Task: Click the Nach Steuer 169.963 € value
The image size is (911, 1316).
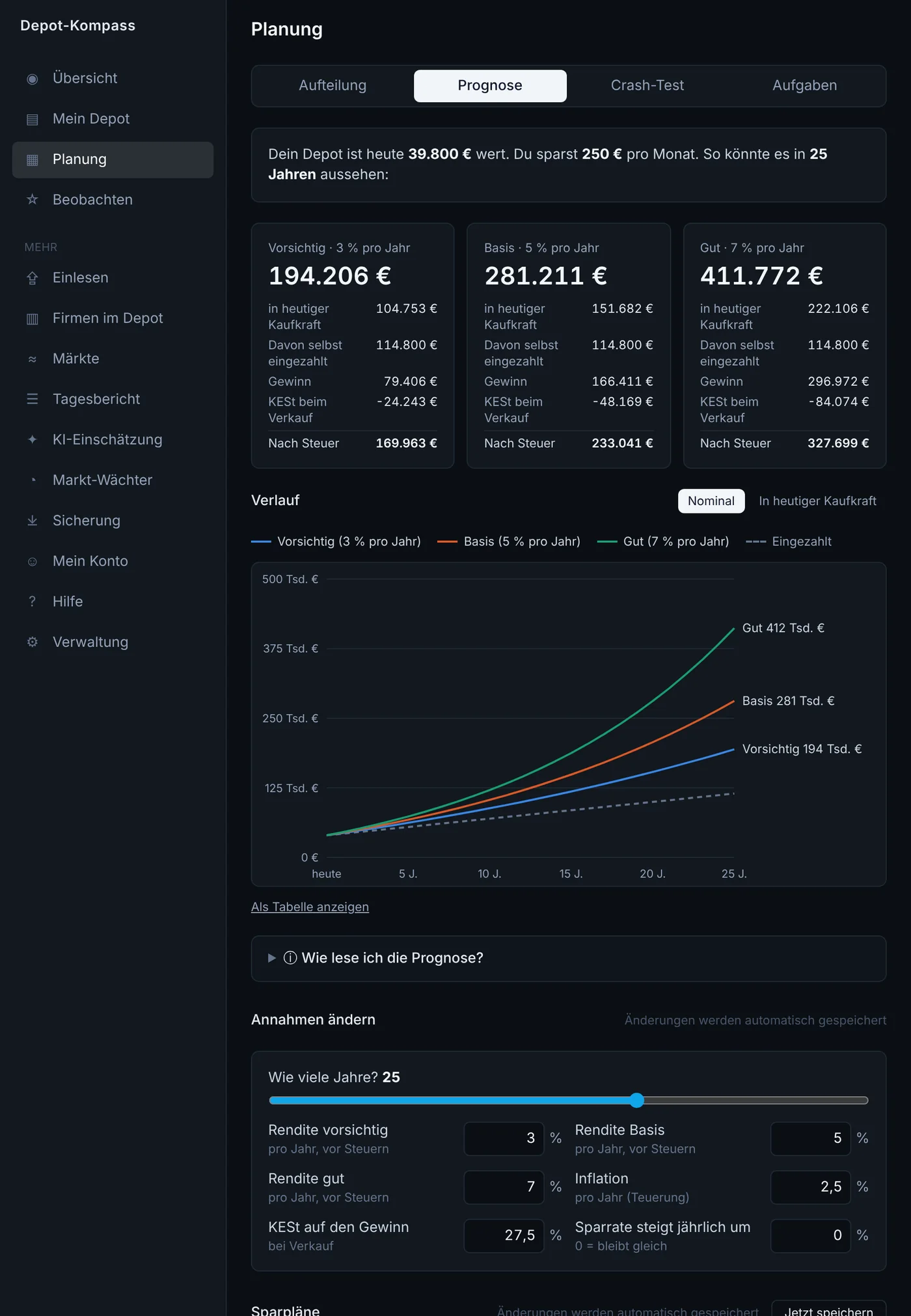Action: pyautogui.click(x=407, y=443)
